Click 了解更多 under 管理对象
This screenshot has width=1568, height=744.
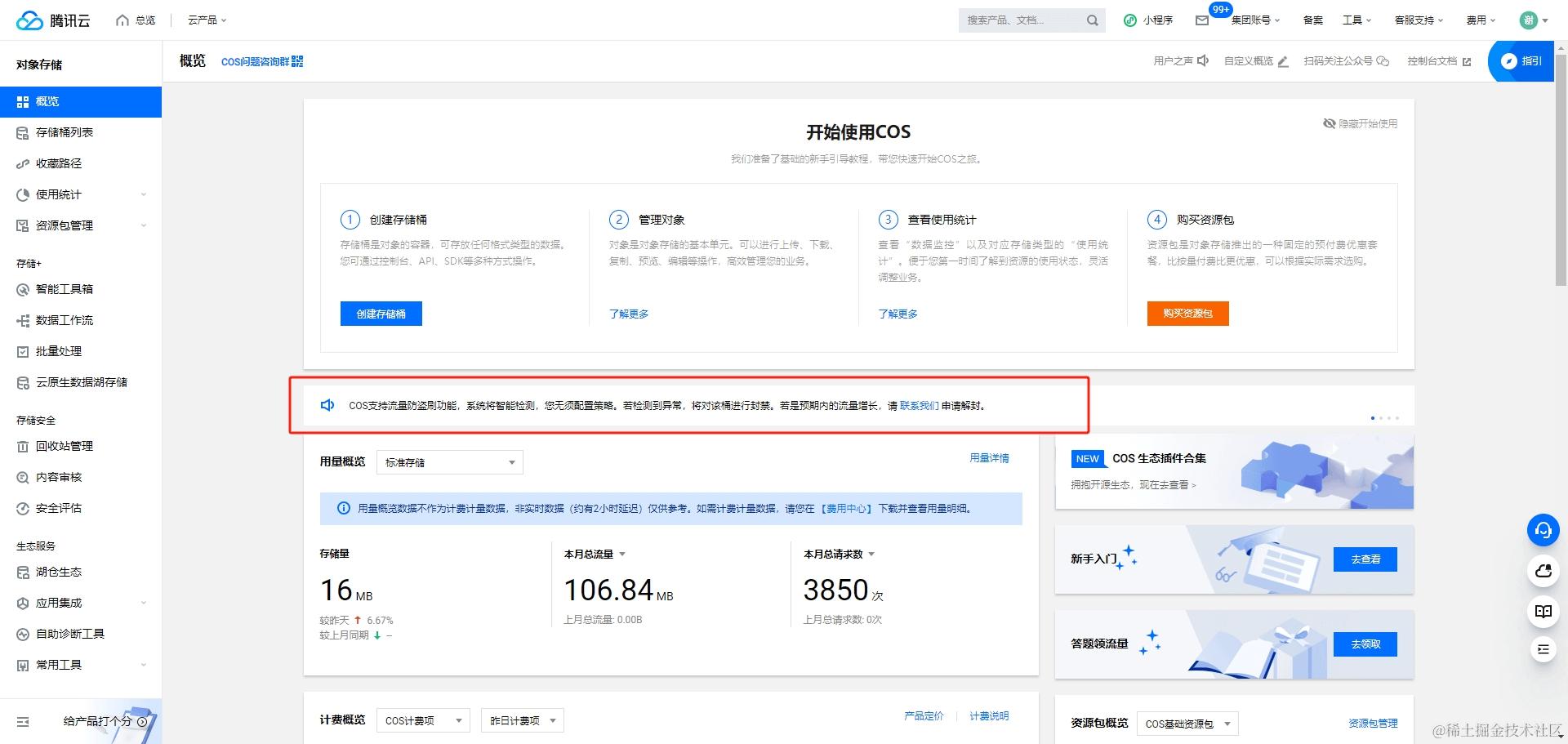[x=629, y=314]
